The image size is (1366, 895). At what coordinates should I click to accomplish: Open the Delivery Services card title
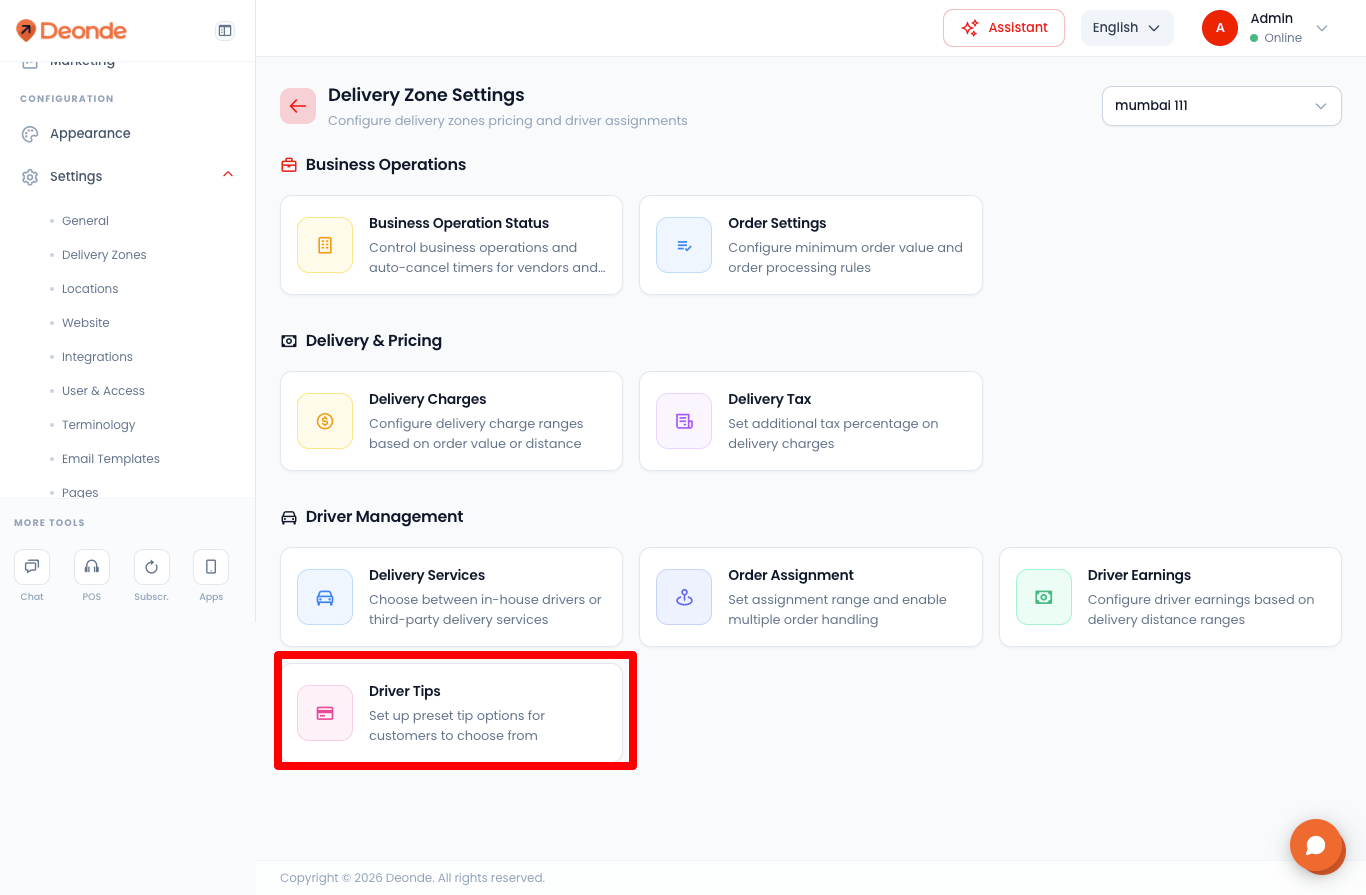pos(427,575)
